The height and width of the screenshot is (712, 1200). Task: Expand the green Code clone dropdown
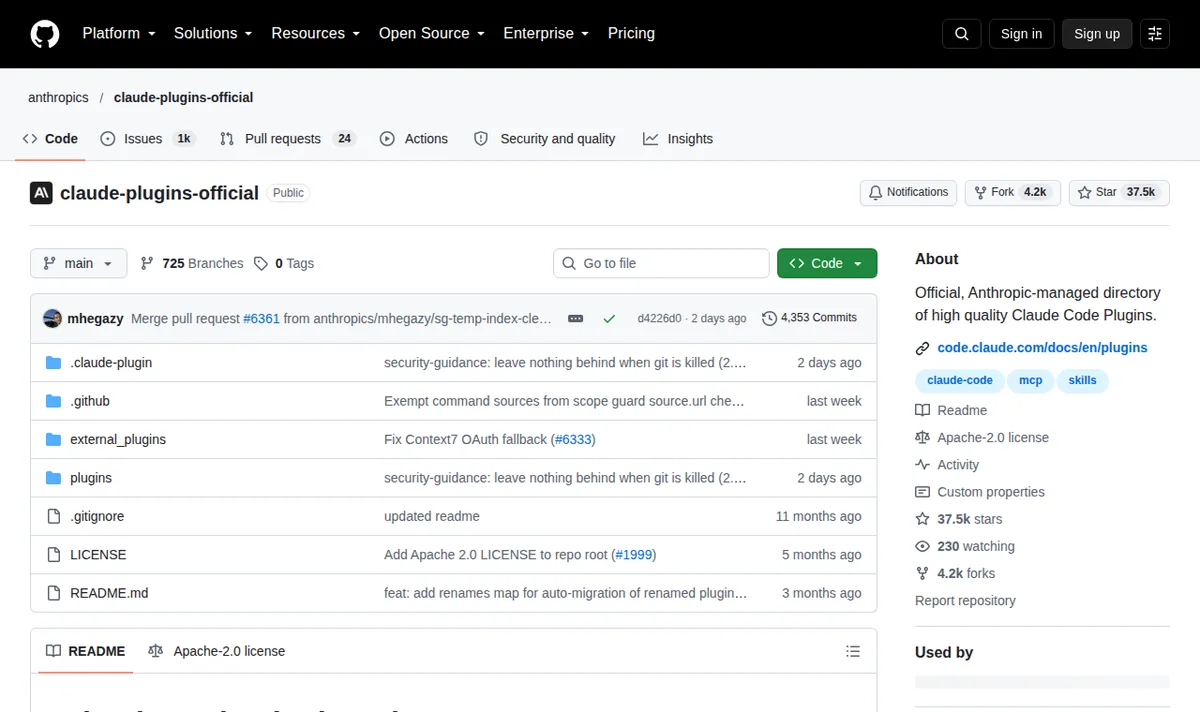coord(827,263)
